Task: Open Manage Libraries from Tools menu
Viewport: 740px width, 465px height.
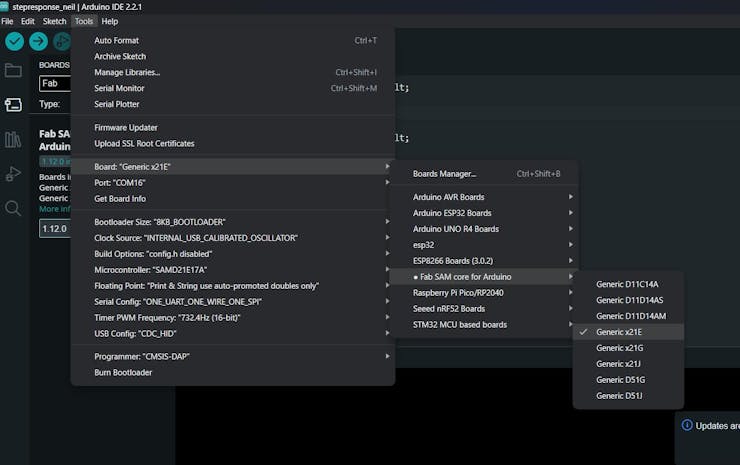Action: (x=233, y=72)
